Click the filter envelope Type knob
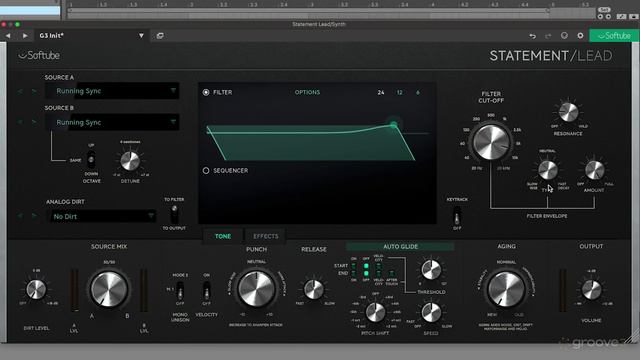 coord(548,170)
